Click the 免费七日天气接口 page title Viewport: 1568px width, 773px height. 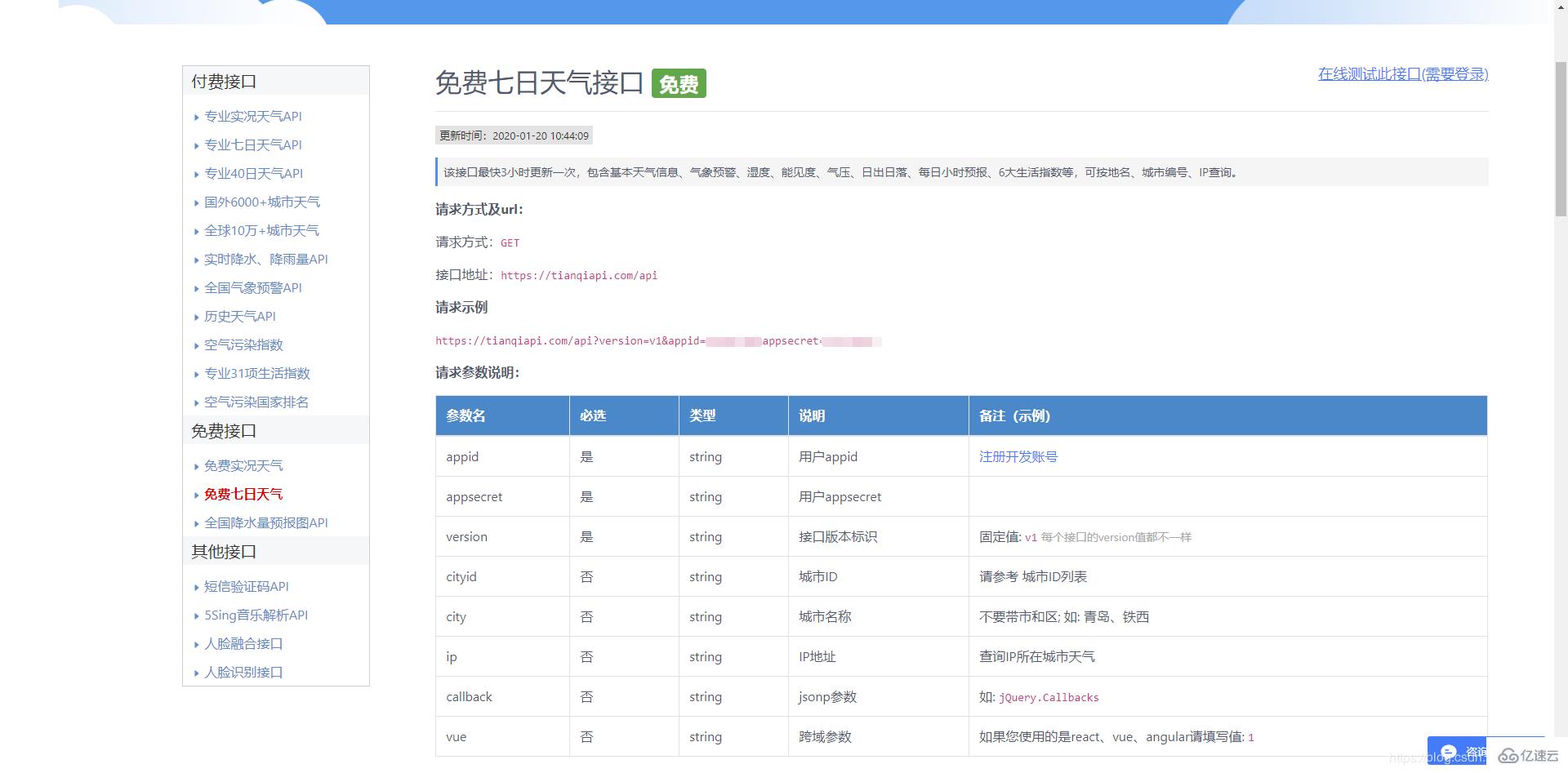click(x=539, y=83)
